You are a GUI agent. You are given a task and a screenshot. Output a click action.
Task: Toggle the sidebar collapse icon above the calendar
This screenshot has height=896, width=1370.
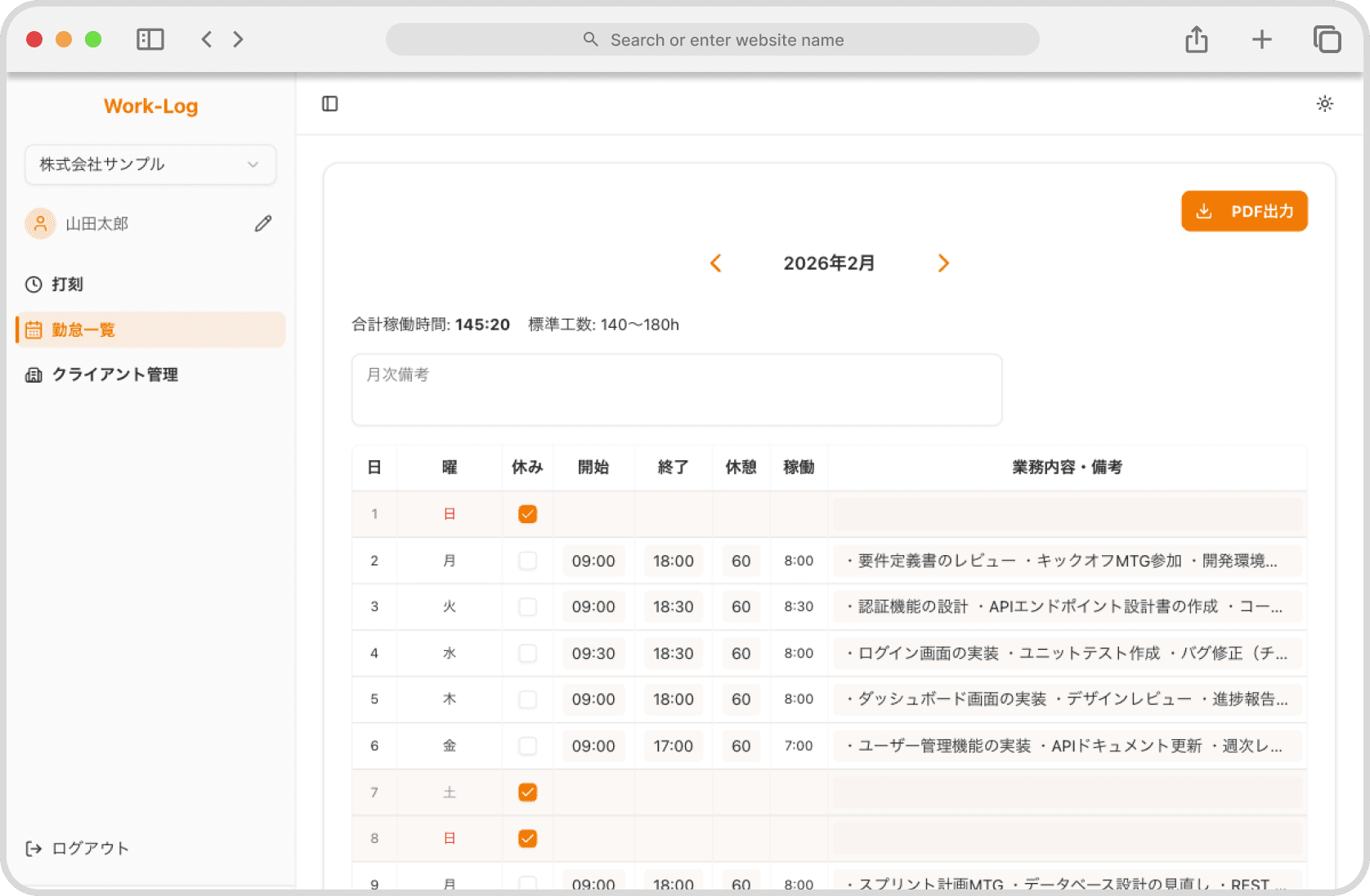pyautogui.click(x=329, y=104)
